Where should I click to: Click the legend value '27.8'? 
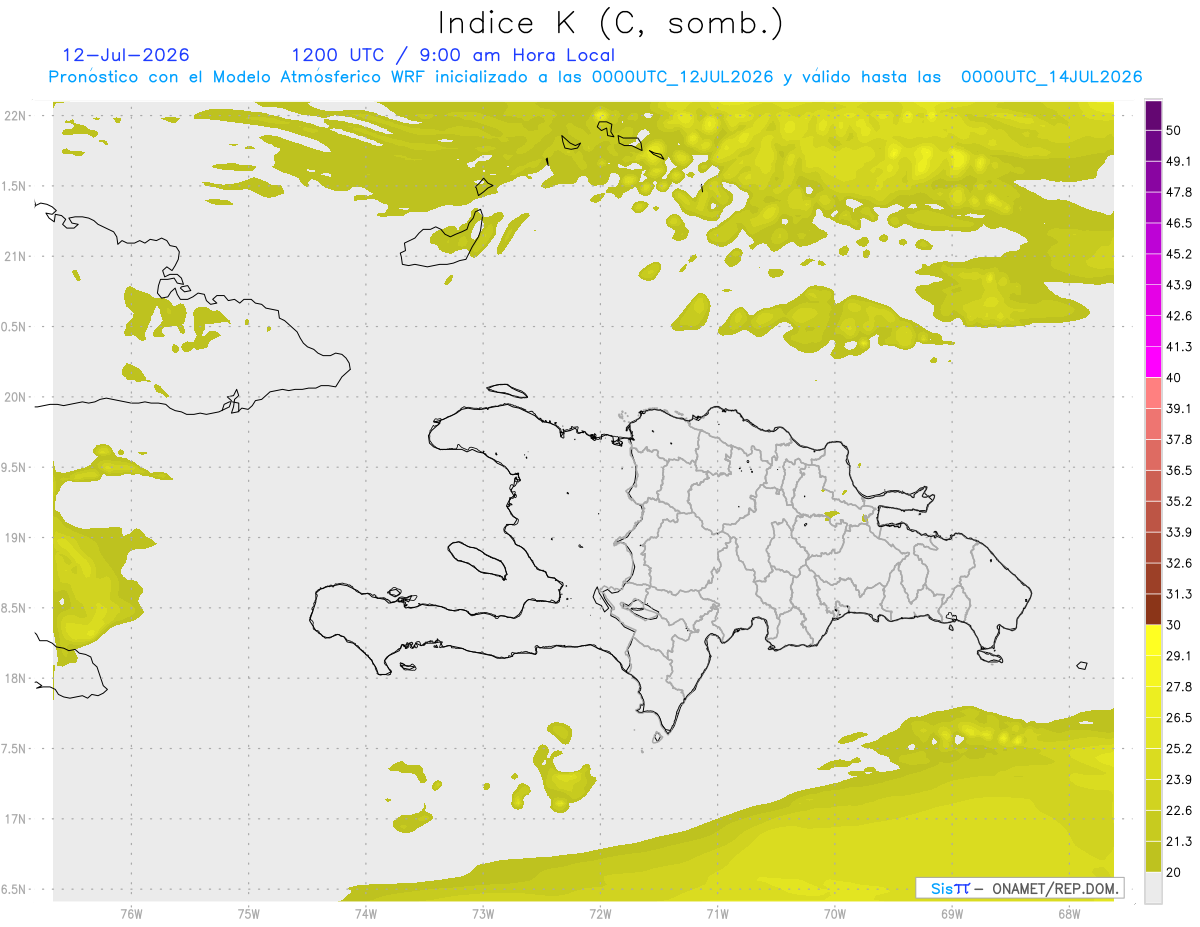(x=1178, y=687)
